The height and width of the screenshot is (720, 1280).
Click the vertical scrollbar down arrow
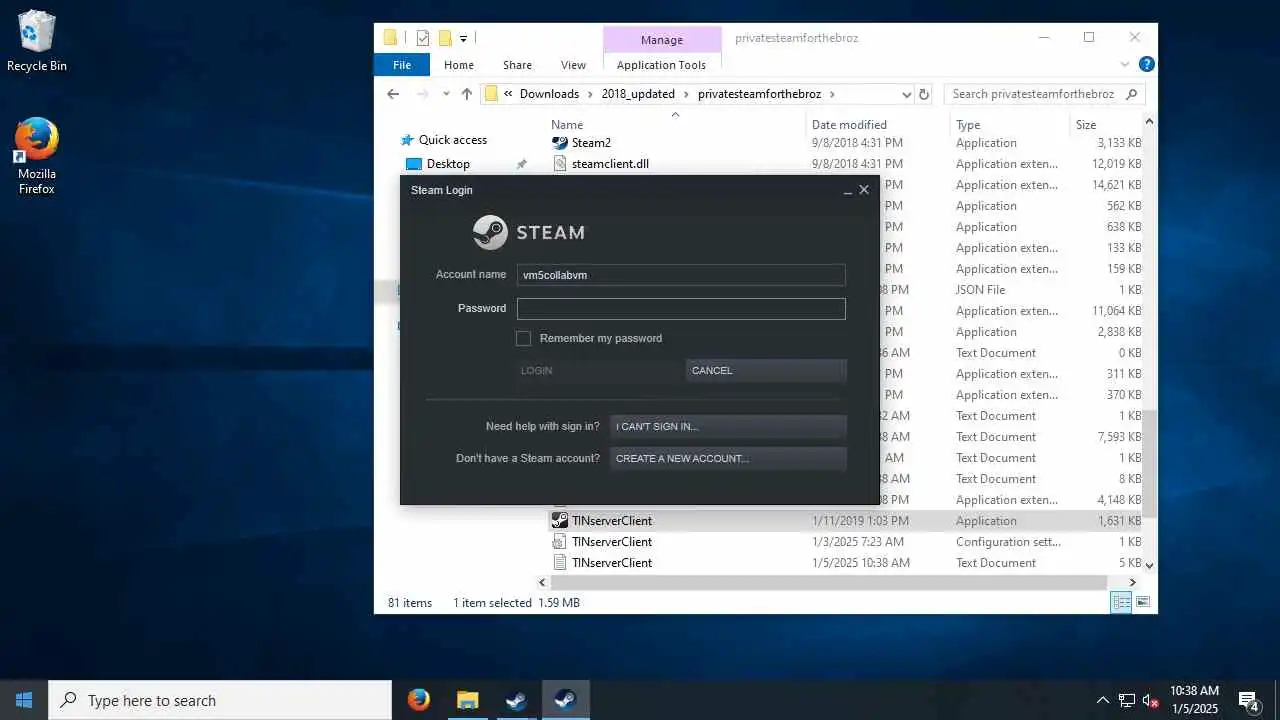tap(1149, 565)
